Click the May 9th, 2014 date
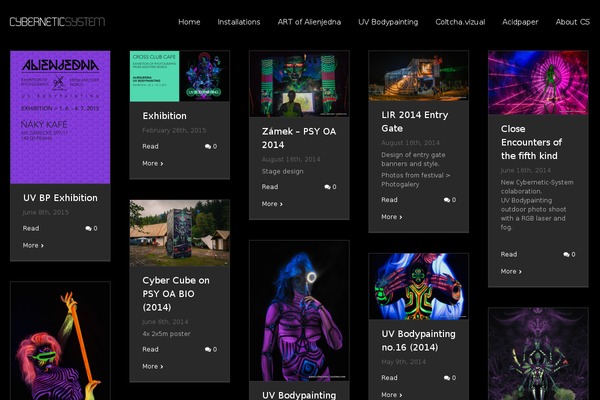 point(403,362)
